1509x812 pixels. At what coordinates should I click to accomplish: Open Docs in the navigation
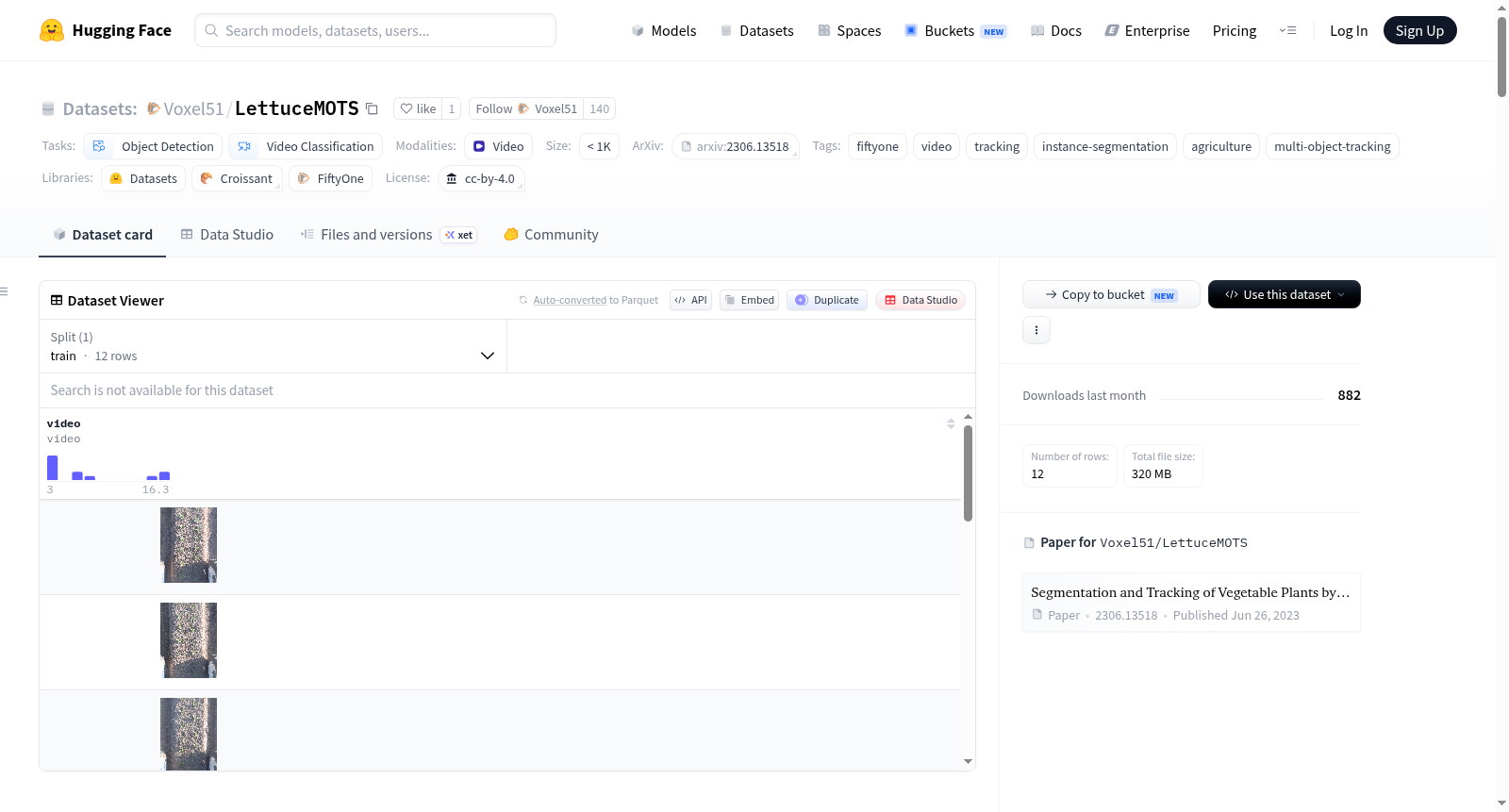[x=1055, y=30]
